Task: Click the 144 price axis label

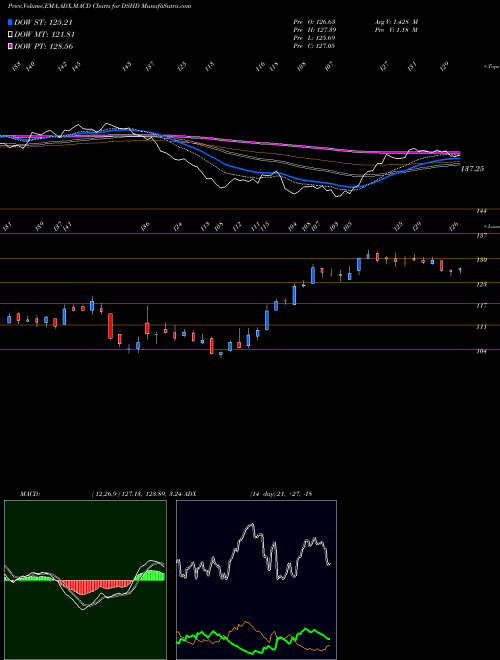Action: (481, 211)
